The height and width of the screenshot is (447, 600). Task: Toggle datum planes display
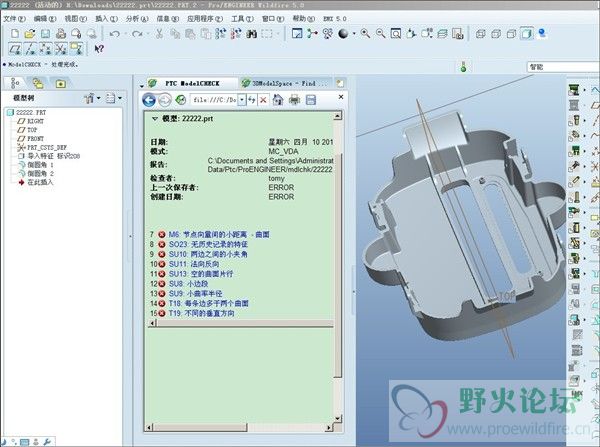(x=15, y=49)
